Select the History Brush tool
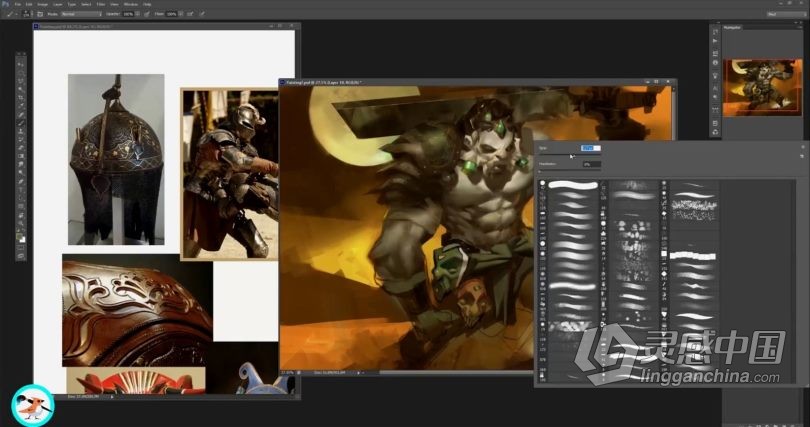This screenshot has height=427, width=810. point(21,139)
